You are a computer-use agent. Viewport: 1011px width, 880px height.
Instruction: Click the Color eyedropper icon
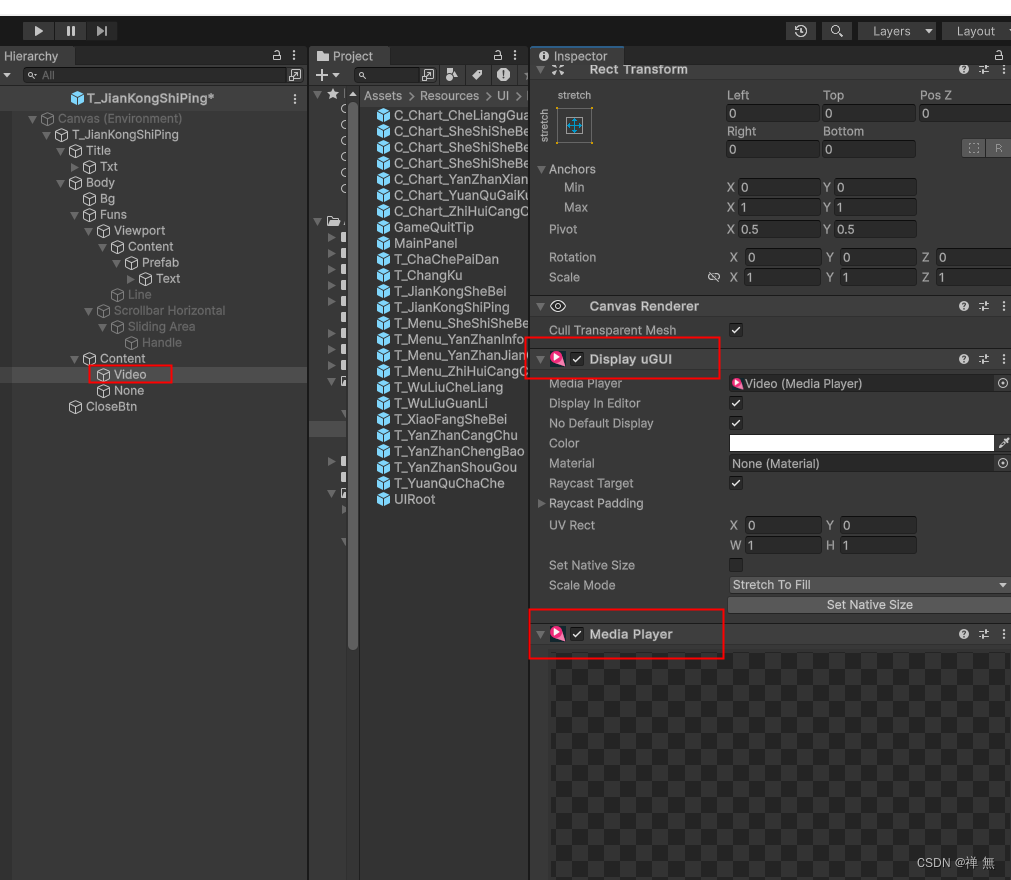tap(1003, 443)
